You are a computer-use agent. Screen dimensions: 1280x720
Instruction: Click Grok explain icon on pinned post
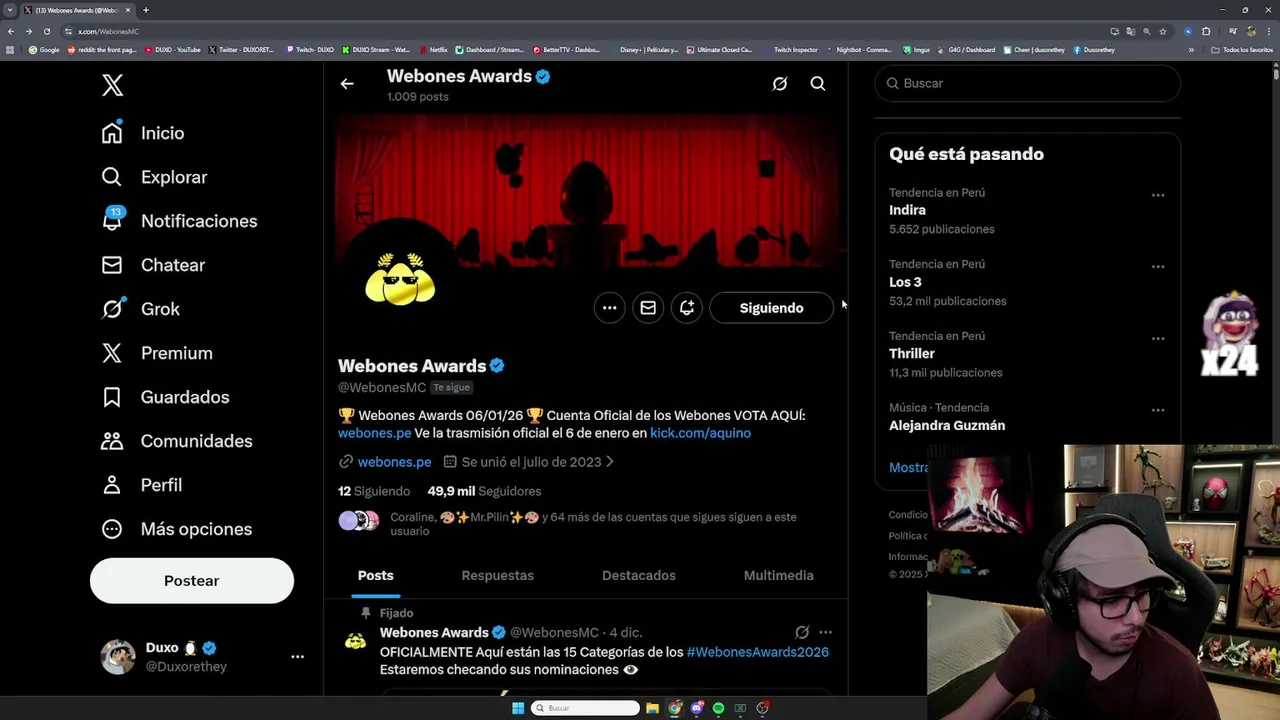[802, 632]
